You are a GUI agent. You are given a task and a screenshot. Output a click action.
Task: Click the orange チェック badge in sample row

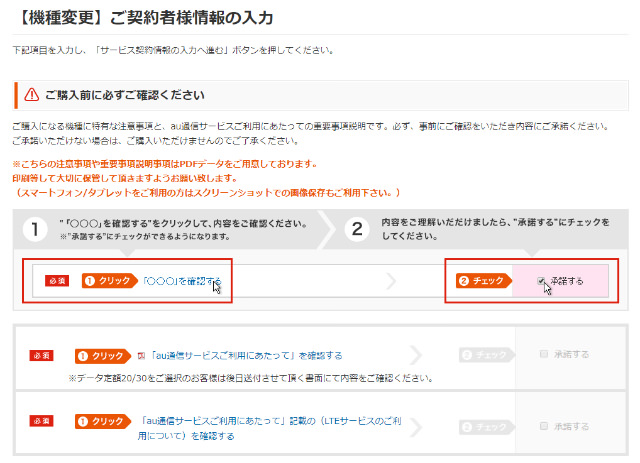click(484, 281)
